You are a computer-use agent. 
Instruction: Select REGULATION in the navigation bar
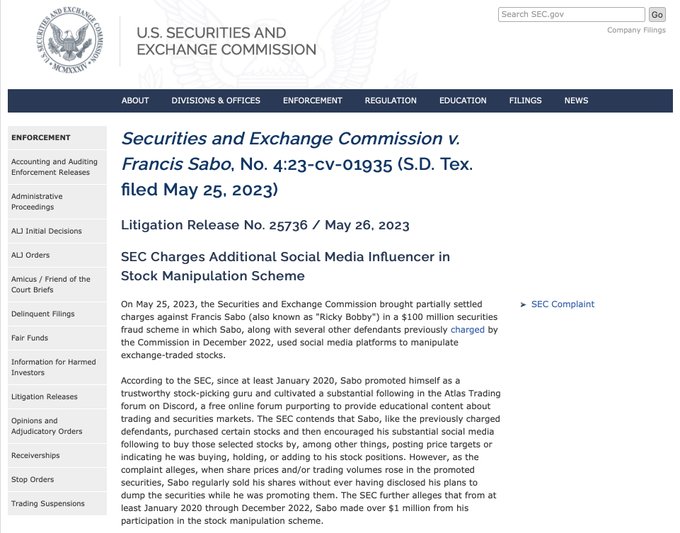[390, 101]
